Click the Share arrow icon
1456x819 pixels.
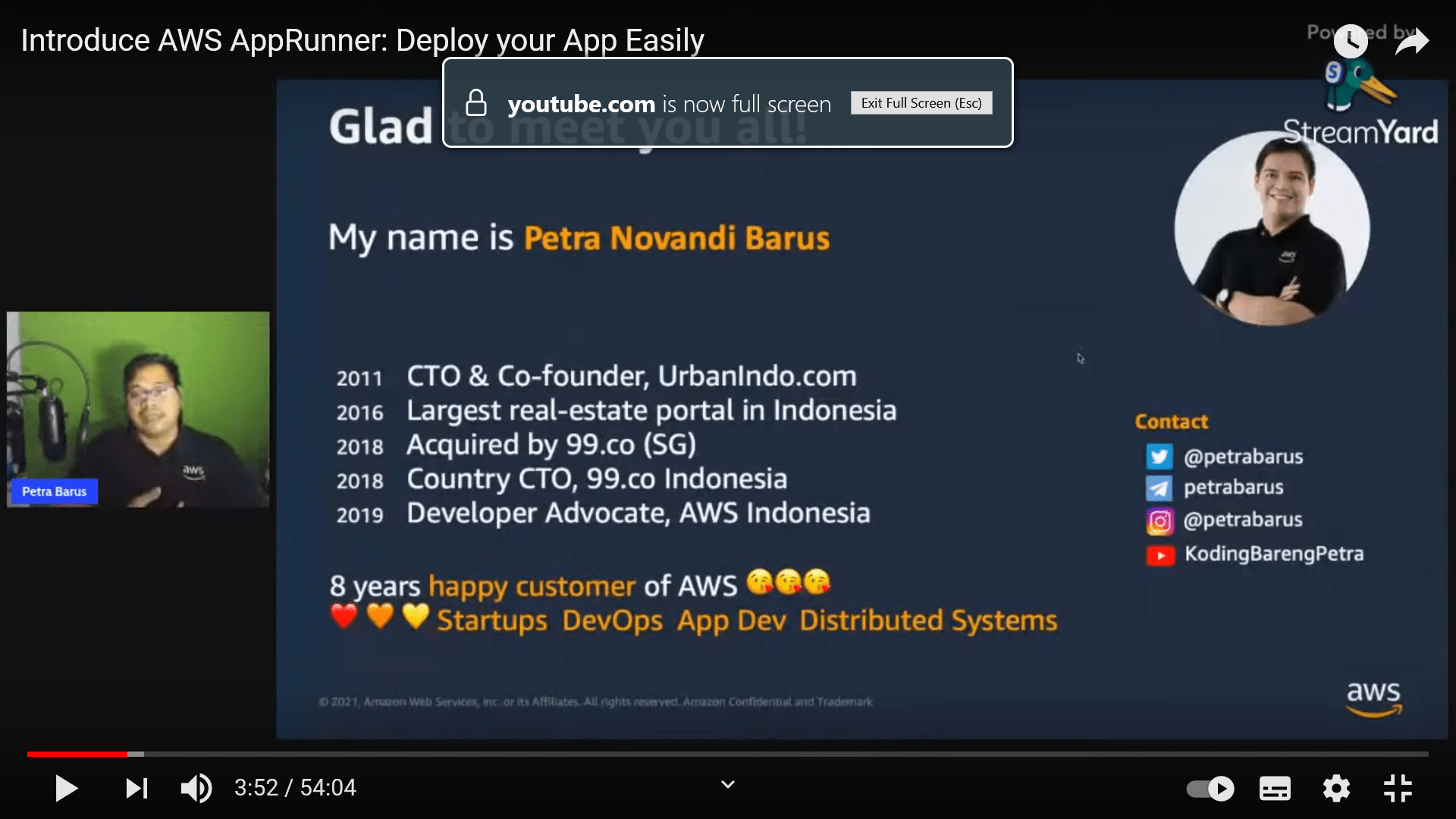point(1412,41)
